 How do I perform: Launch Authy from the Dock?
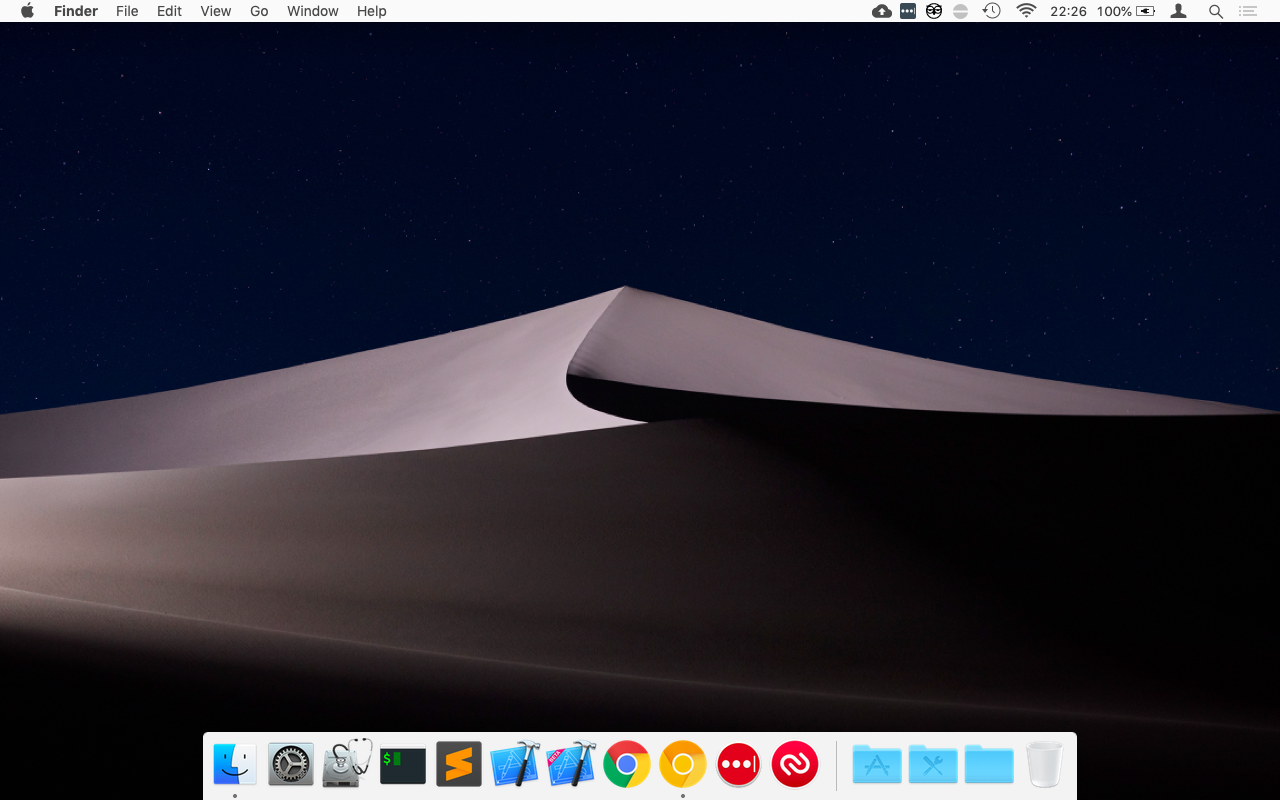(795, 765)
